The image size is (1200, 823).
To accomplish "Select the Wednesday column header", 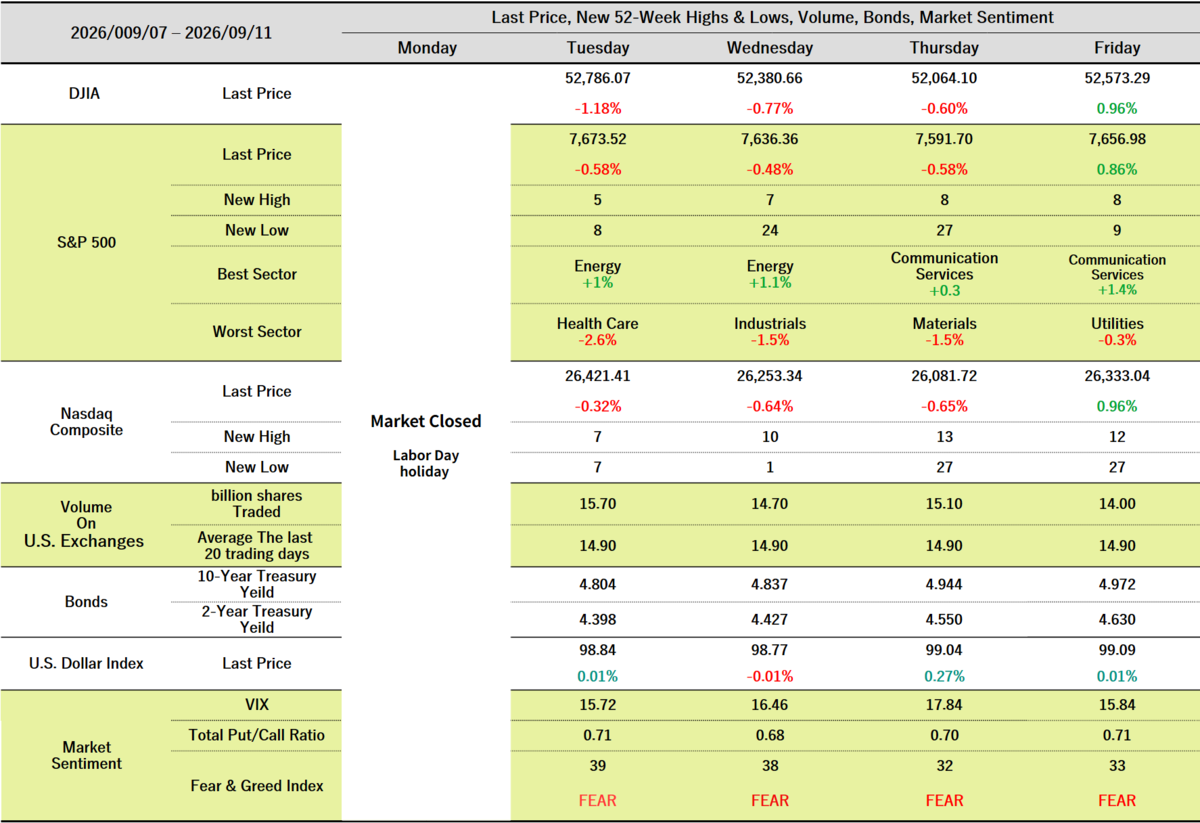I will point(770,48).
